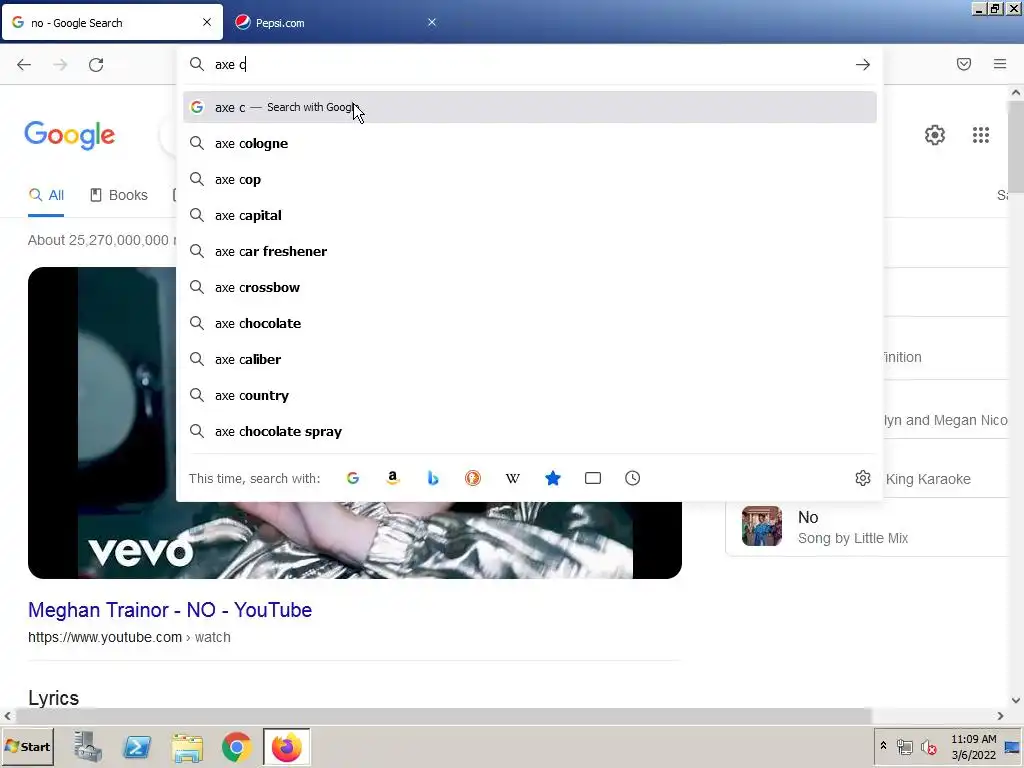Viewport: 1024px width, 768px height.
Task: Select the All search results tab
Action: click(46, 195)
